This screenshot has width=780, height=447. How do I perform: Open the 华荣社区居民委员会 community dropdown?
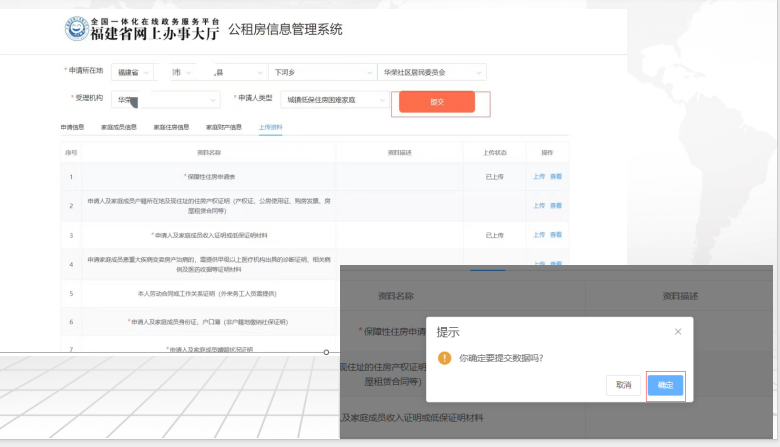click(x=430, y=72)
